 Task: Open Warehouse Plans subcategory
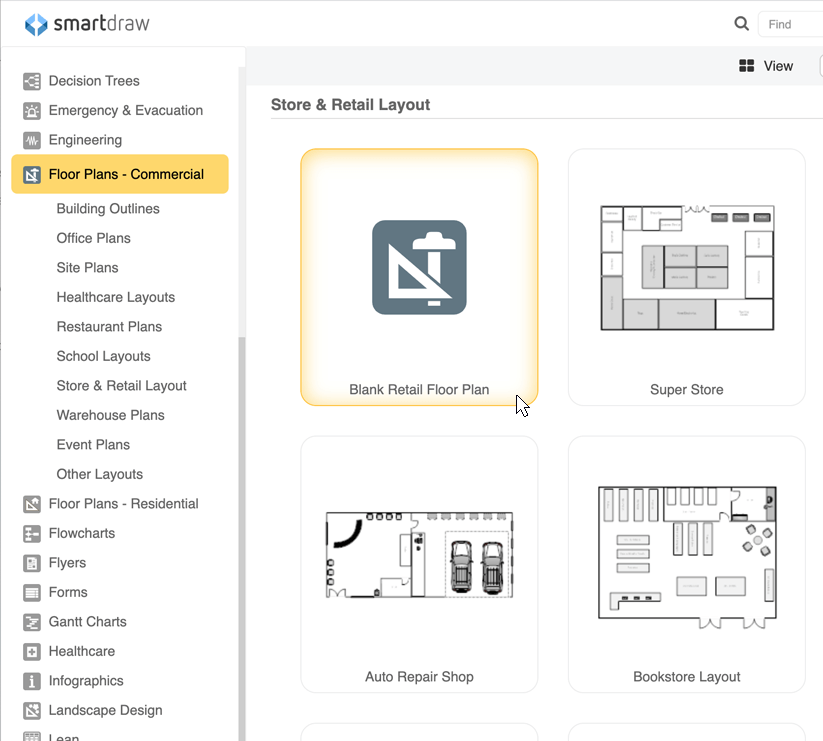pyautogui.click(x=110, y=415)
